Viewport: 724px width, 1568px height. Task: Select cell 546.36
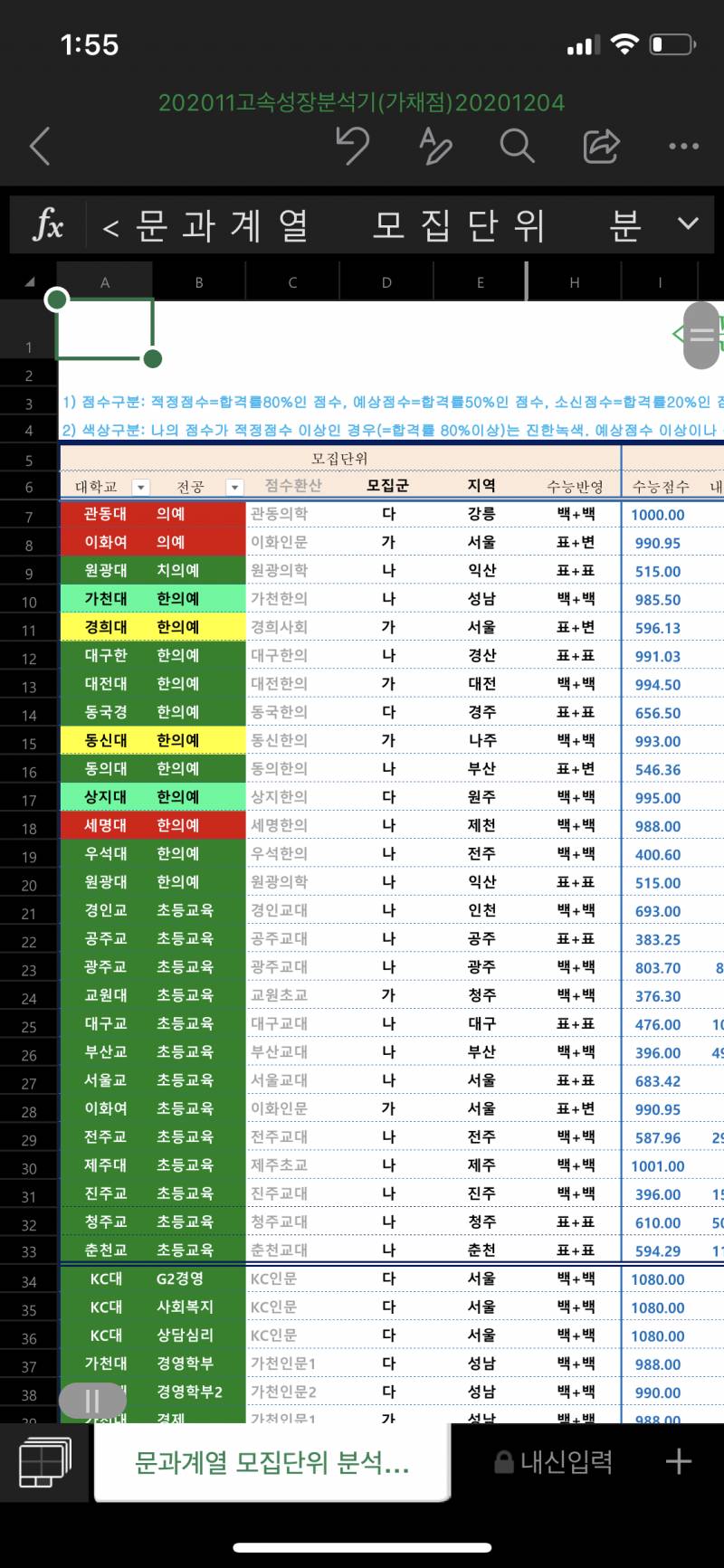[x=658, y=770]
